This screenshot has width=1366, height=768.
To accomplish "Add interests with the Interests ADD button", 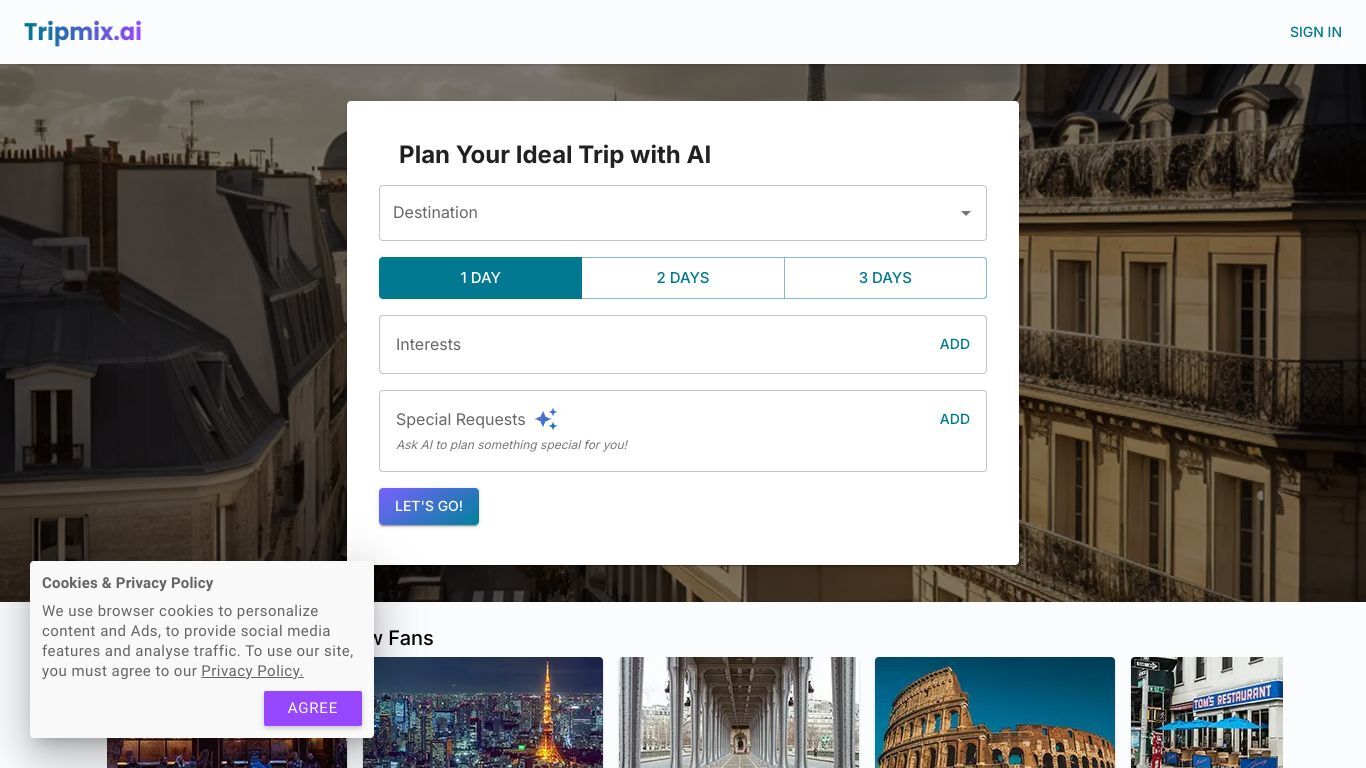I will [955, 344].
